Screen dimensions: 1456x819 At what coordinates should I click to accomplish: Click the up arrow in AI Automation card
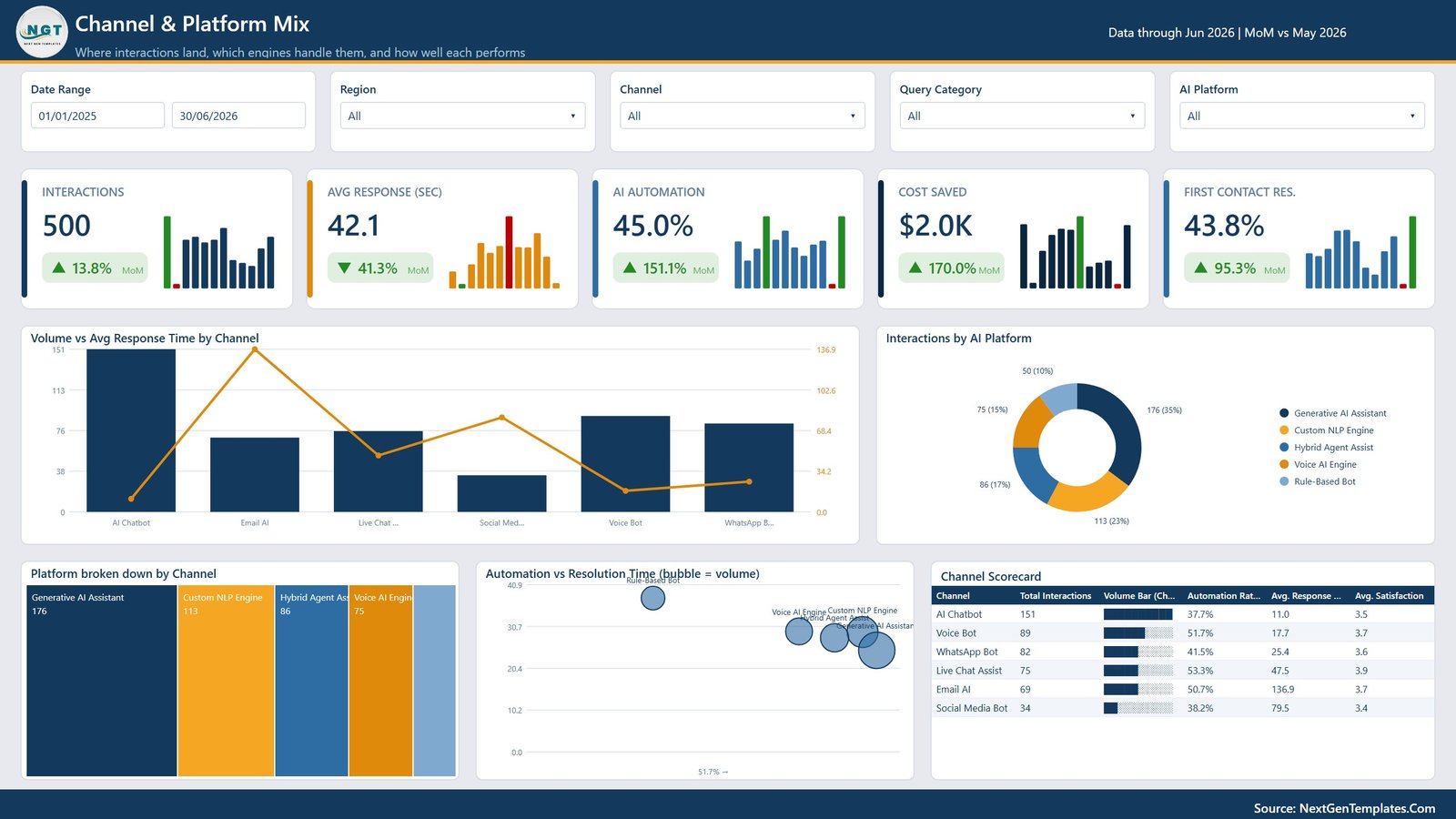pyautogui.click(x=630, y=268)
